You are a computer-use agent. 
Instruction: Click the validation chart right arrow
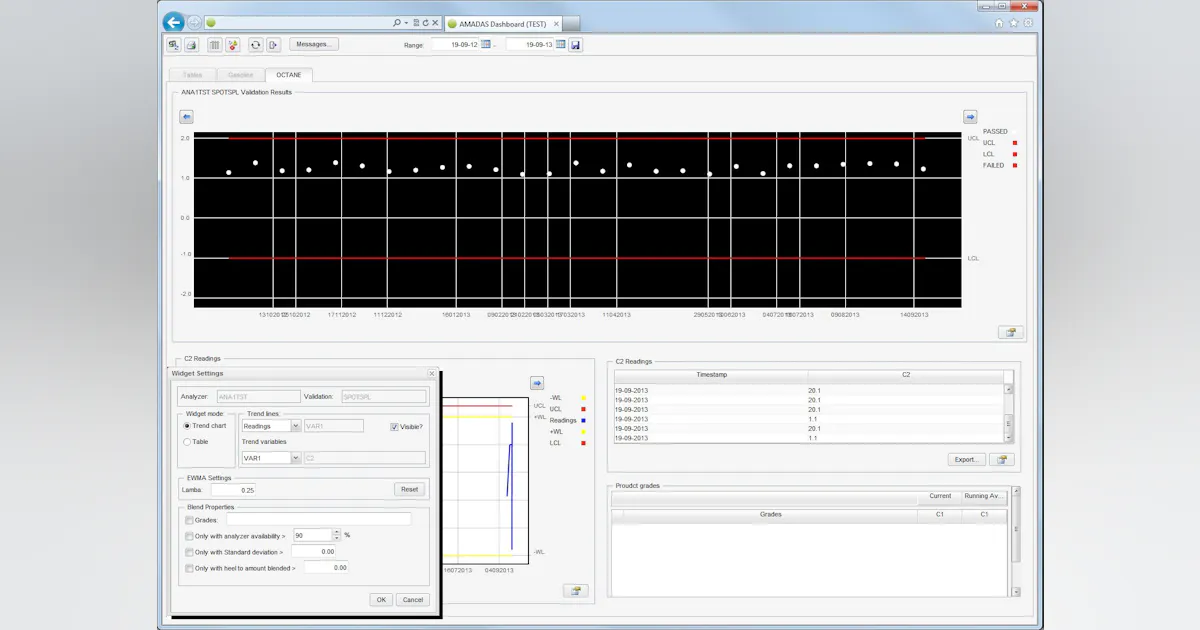point(970,116)
